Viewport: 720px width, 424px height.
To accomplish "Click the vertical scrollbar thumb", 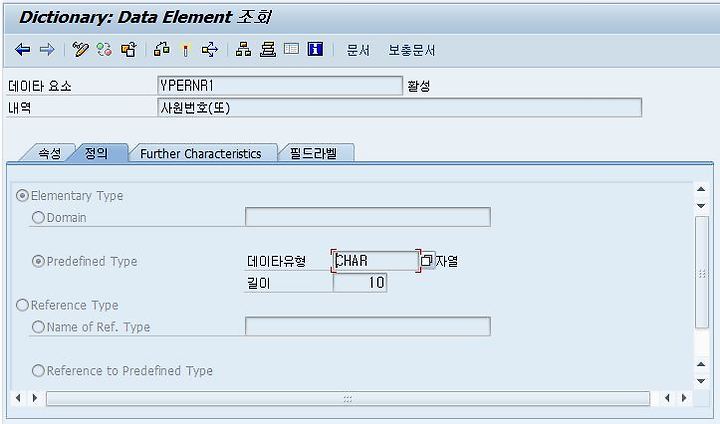I will 702,273.
